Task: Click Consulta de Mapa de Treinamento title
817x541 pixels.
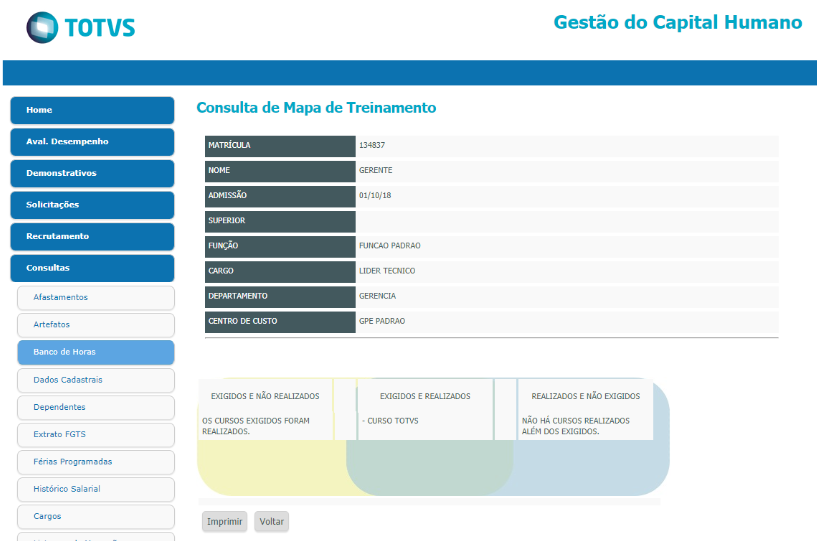Action: pyautogui.click(x=316, y=108)
